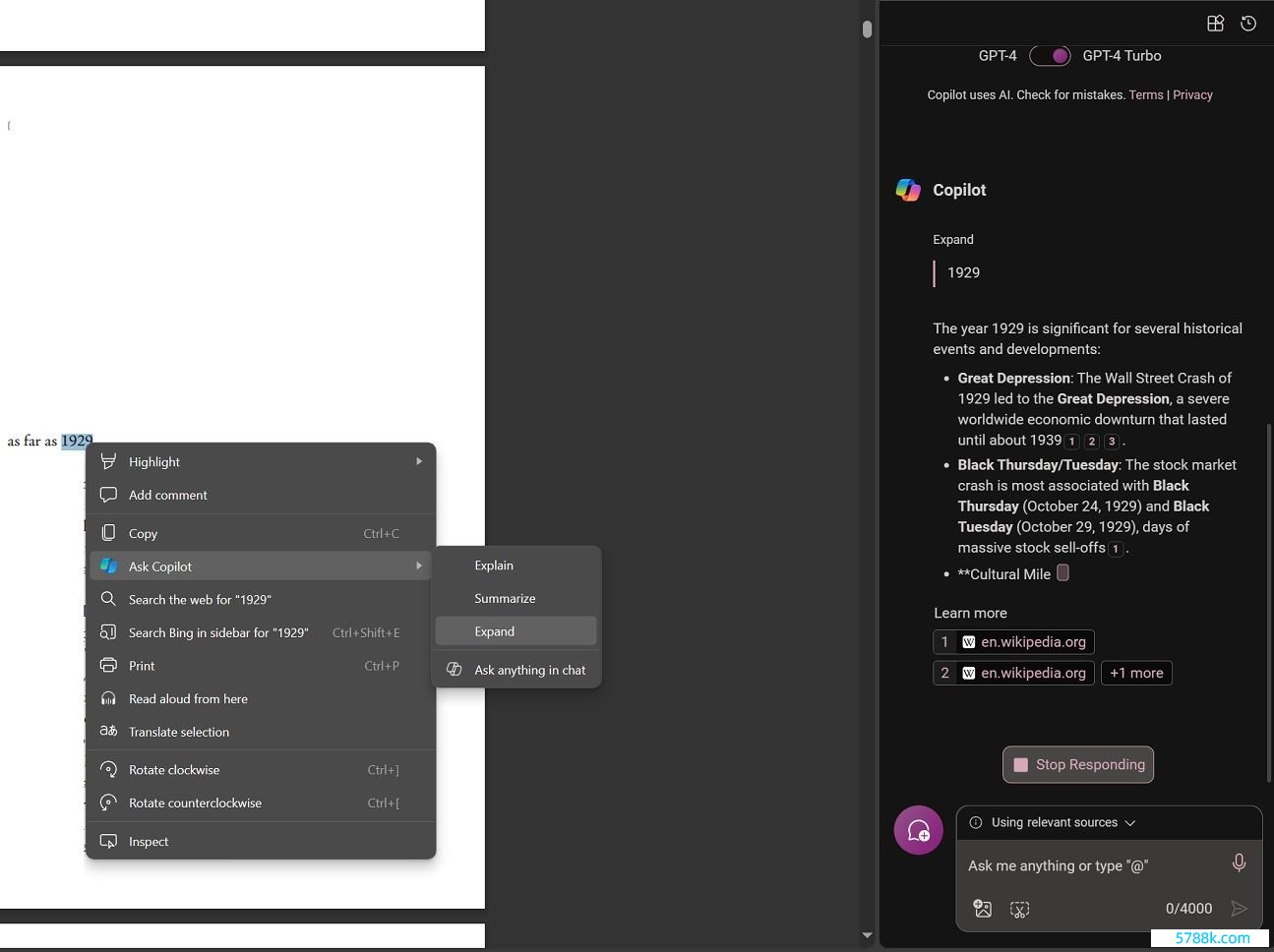Viewport: 1274px width, 952px height.
Task: Select Search the web for "1929"
Action: pos(261,599)
